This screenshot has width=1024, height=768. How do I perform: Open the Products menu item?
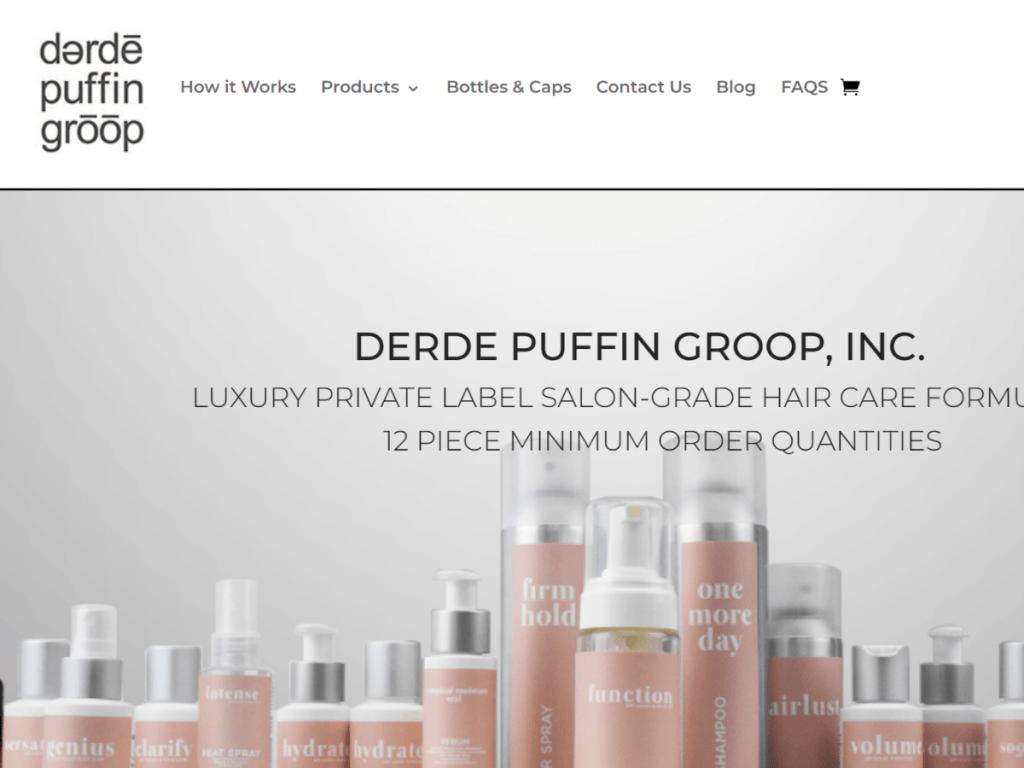click(x=360, y=87)
